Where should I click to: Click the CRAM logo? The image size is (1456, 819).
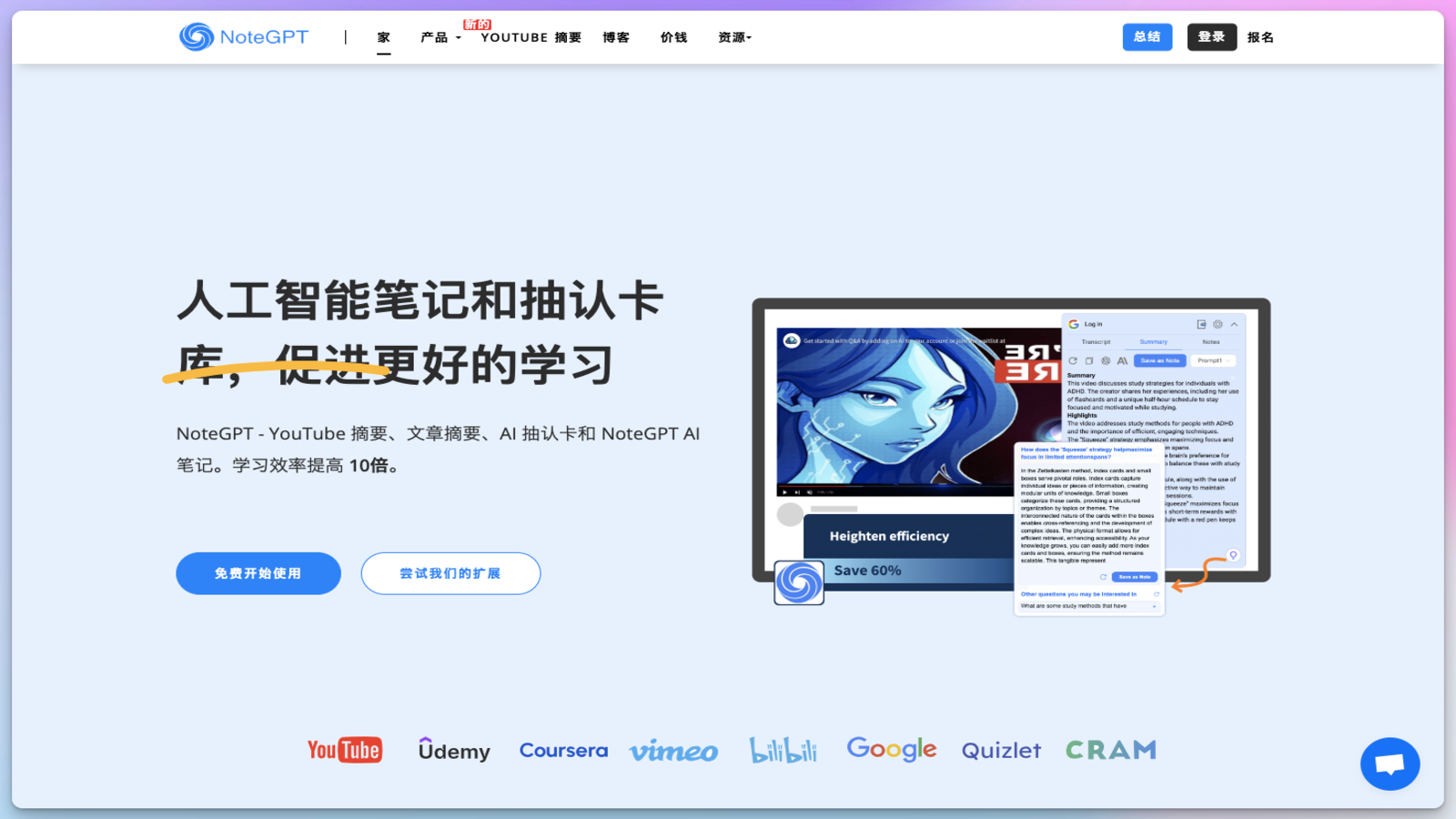pos(1110,750)
